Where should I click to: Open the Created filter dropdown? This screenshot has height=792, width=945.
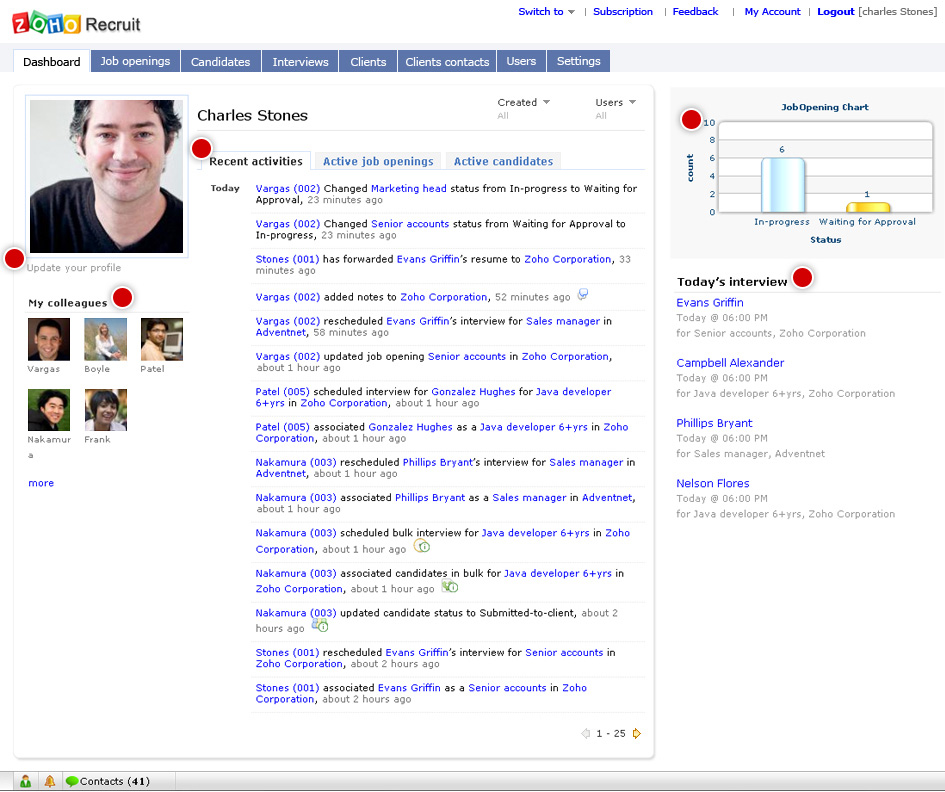(x=524, y=102)
